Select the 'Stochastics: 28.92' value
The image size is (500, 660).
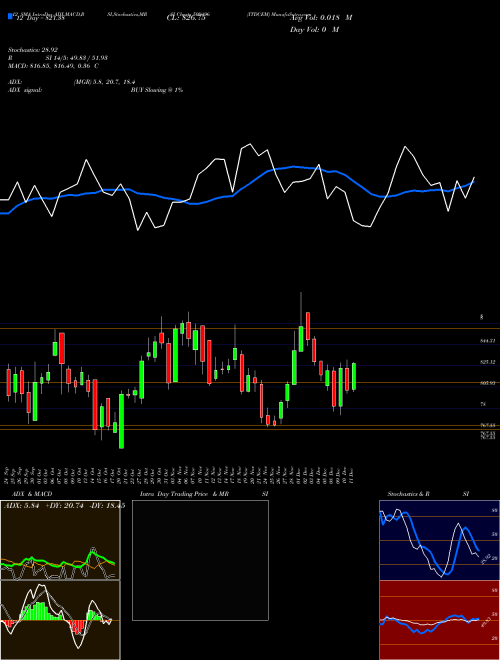click(32, 50)
